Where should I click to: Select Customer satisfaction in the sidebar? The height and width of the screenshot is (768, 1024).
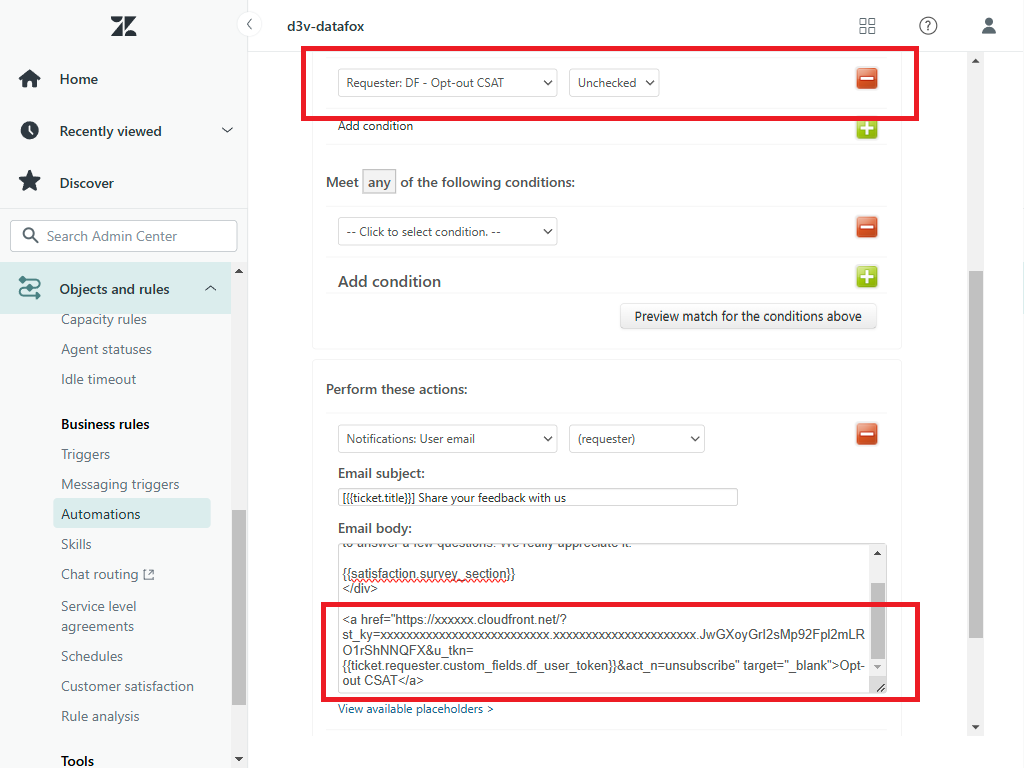[x=127, y=686]
